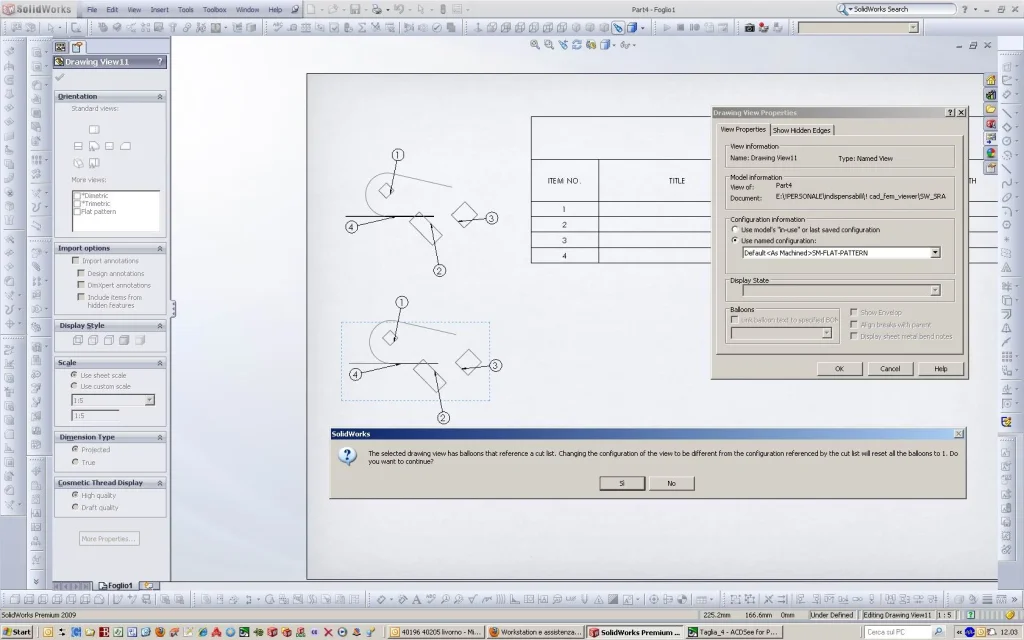This screenshot has height=640, width=1024.
Task: Open the Tools menu
Action: pos(185,10)
